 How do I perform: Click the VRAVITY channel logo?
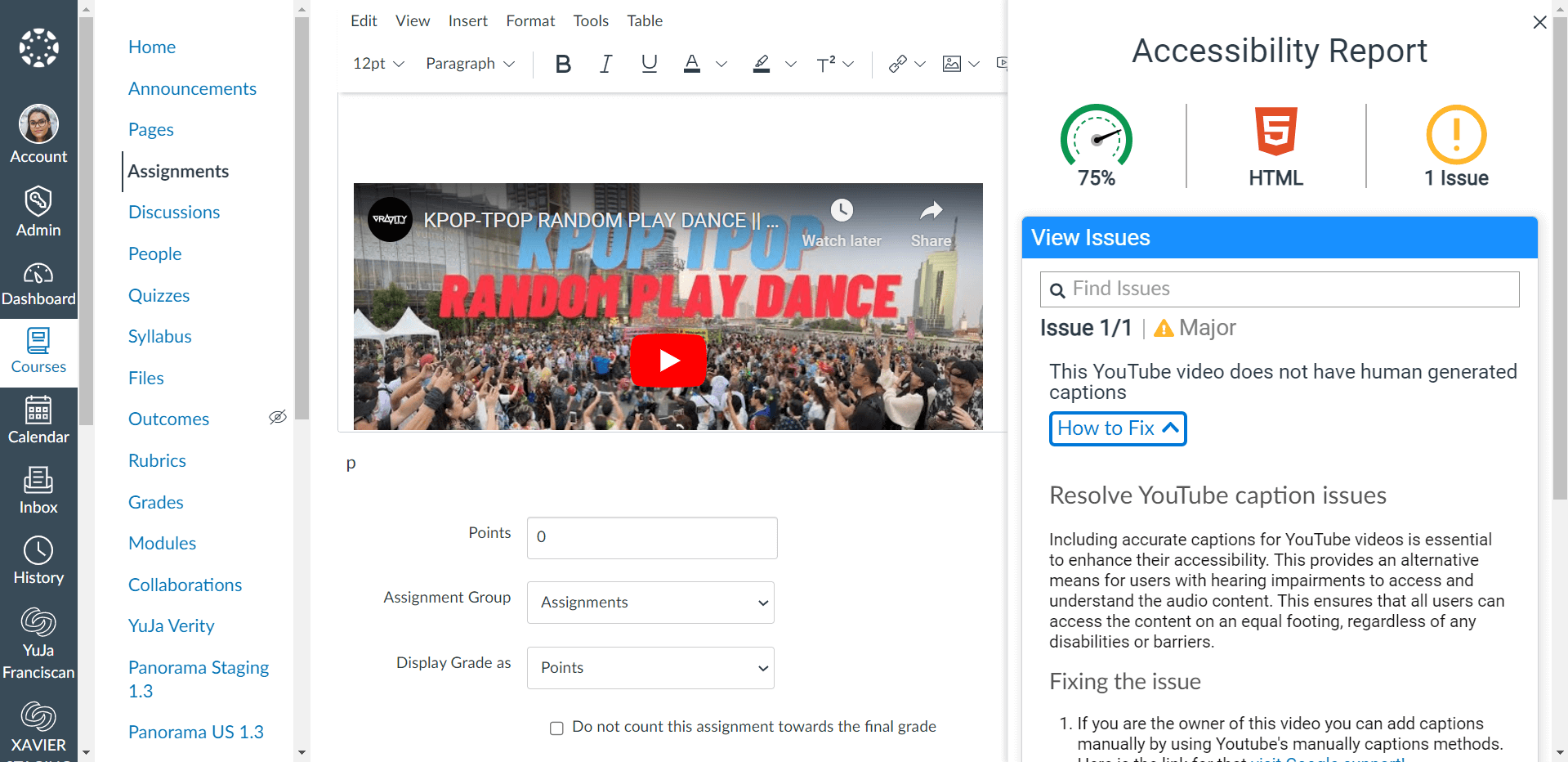[x=390, y=219]
